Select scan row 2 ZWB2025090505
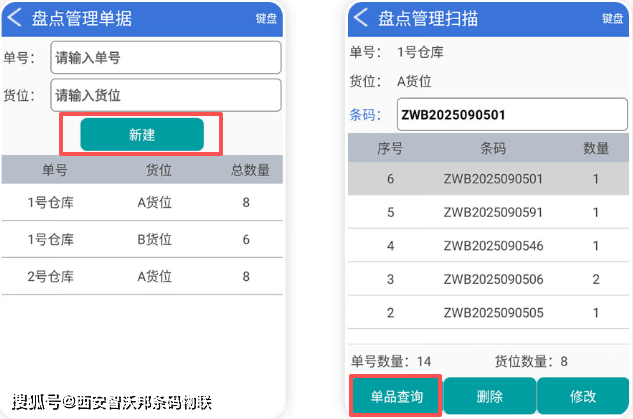 click(488, 313)
